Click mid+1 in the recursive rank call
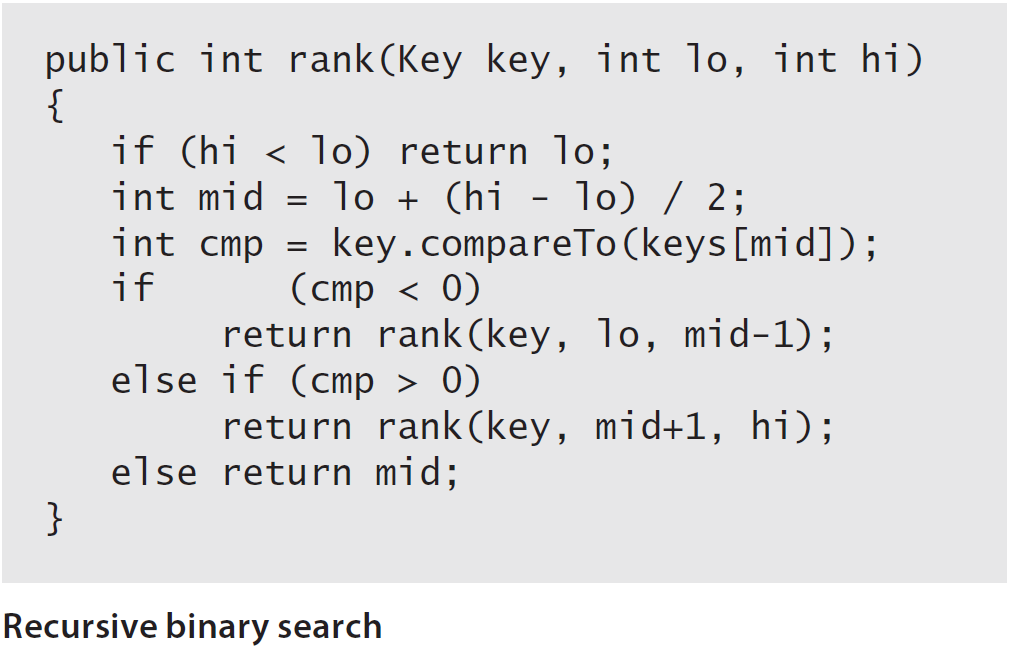Image resolution: width=1011 pixels, height=650 pixels. point(651,426)
